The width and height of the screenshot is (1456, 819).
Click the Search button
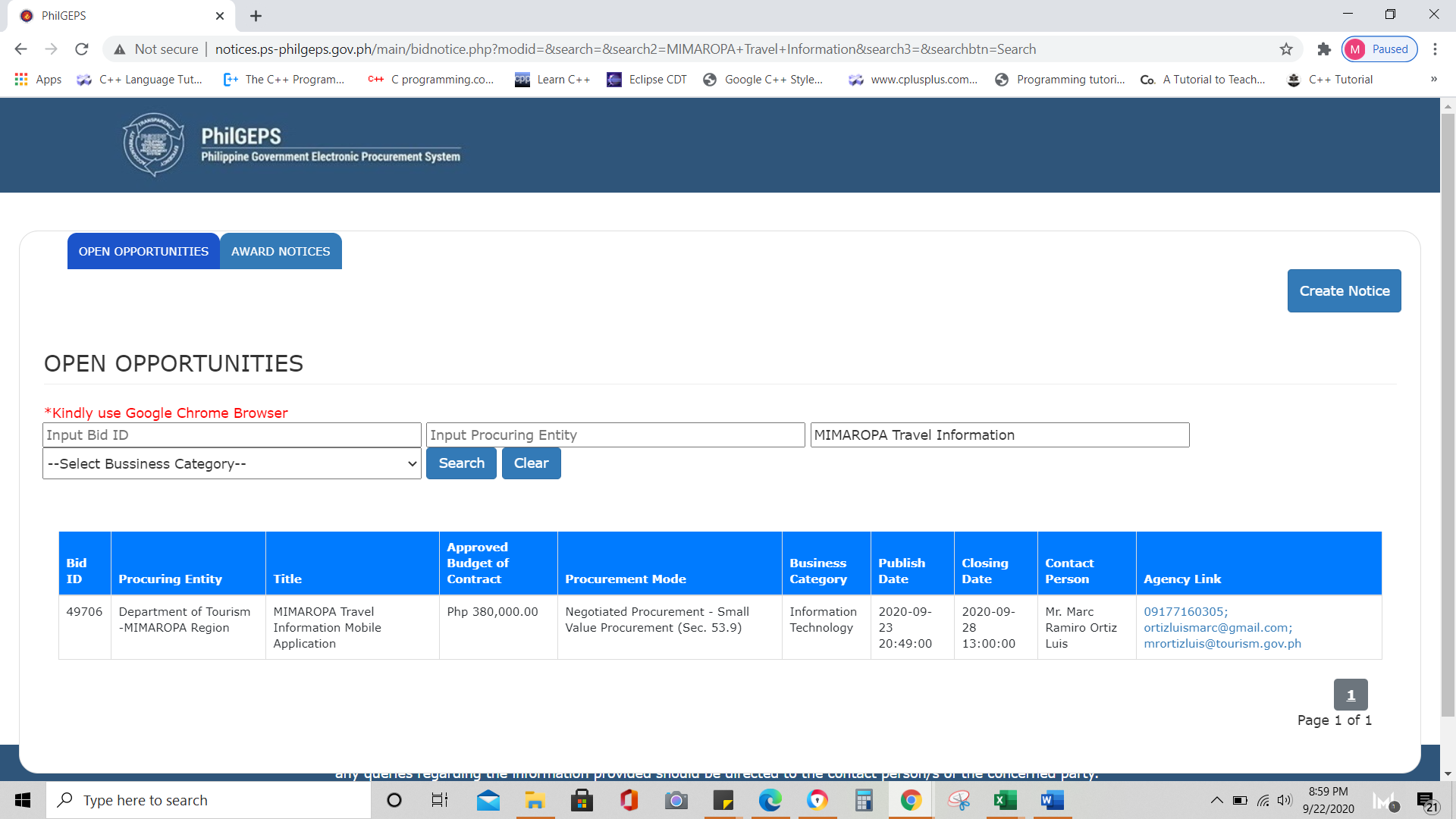pos(461,463)
